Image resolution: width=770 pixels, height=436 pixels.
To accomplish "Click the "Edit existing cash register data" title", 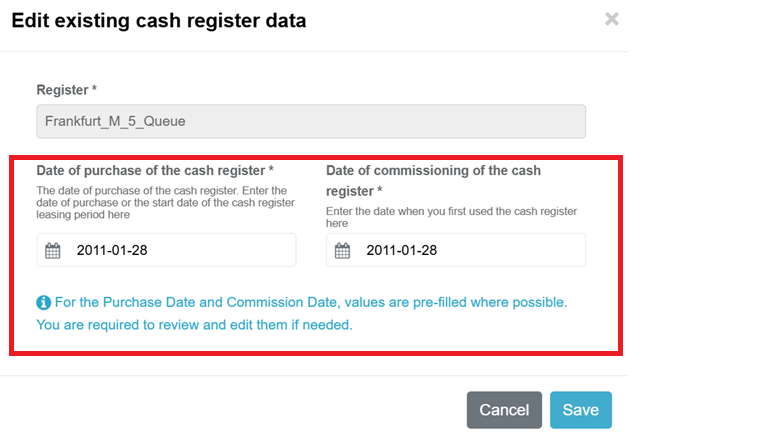I will click(x=159, y=20).
